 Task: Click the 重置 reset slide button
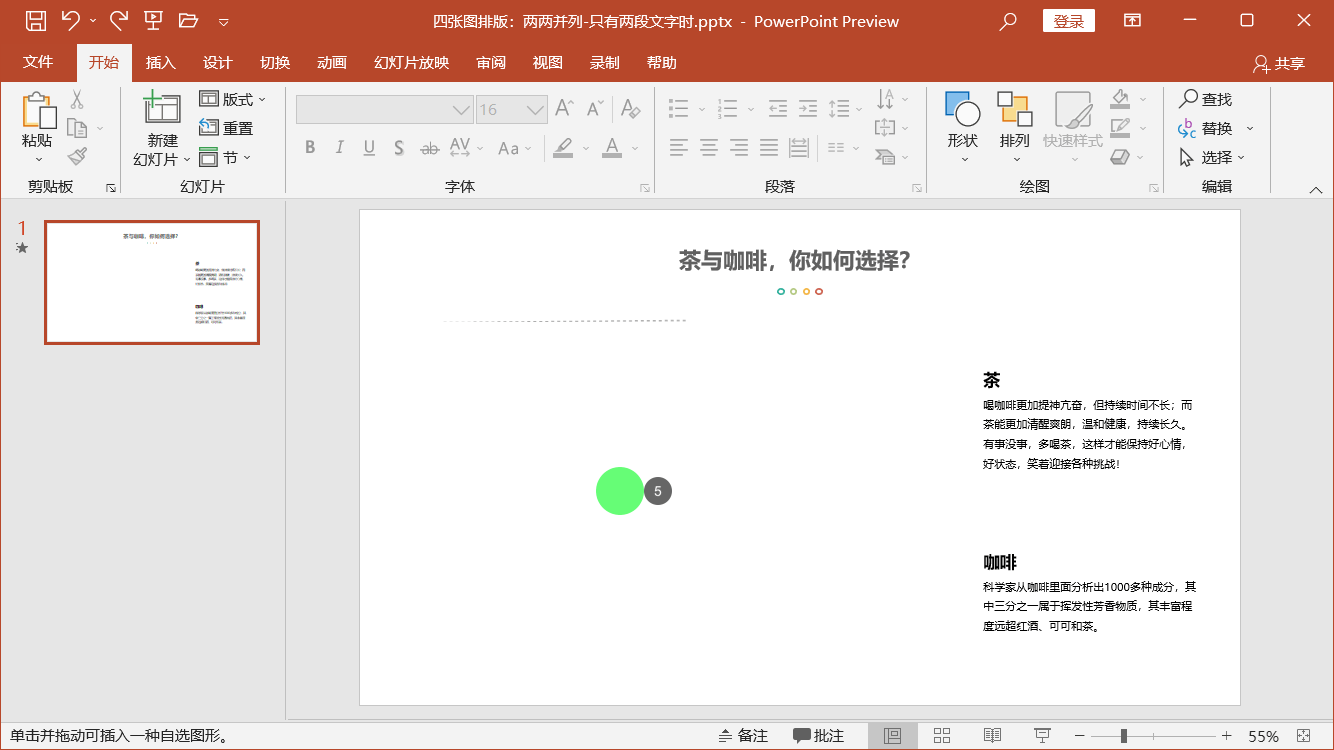(227, 128)
